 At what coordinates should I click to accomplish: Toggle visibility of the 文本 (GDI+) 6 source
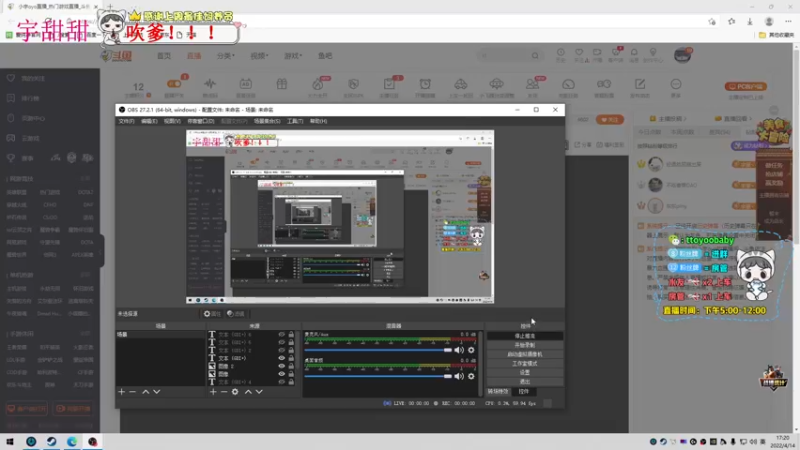pos(281,335)
